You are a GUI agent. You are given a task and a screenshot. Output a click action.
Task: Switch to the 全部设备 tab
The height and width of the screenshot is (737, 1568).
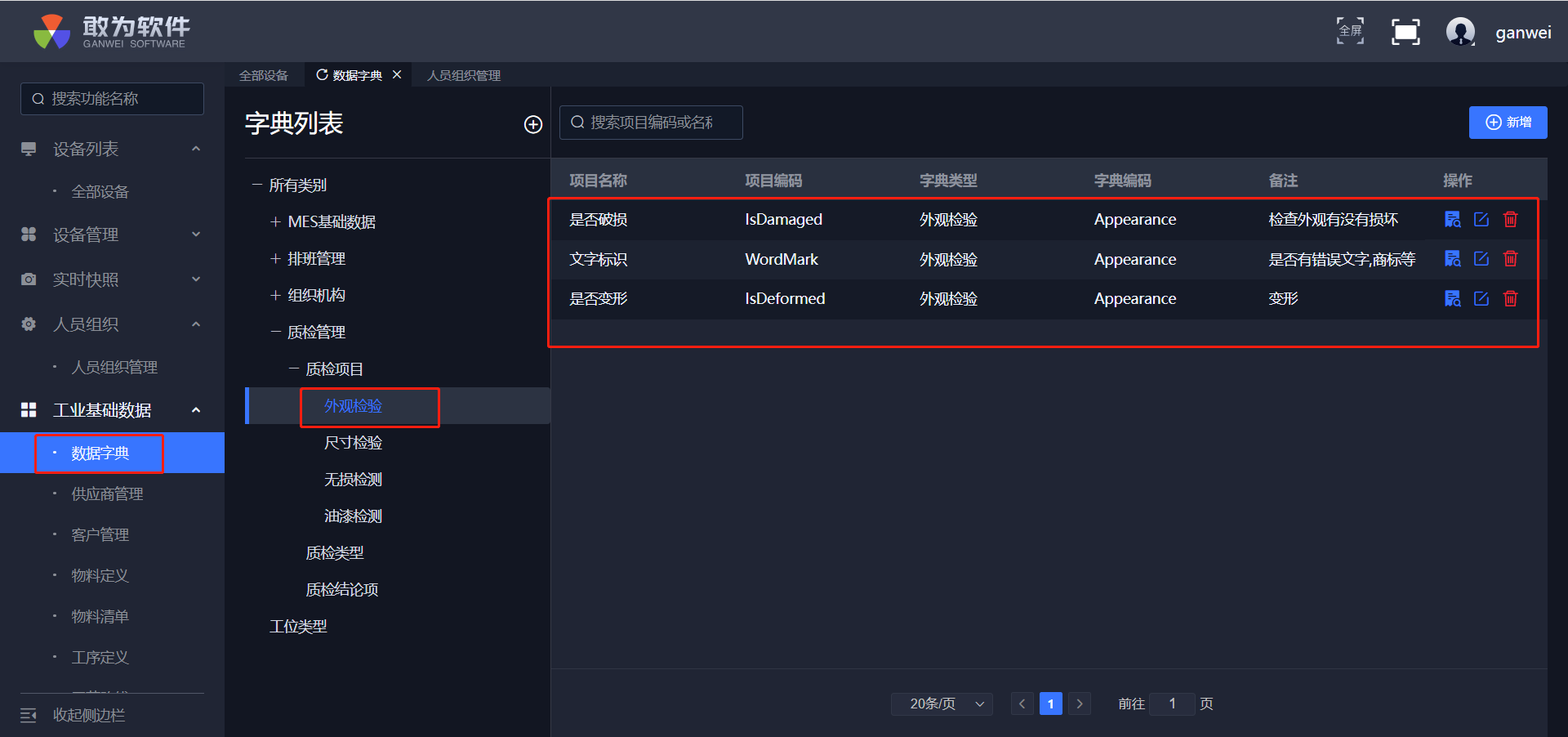pos(264,75)
